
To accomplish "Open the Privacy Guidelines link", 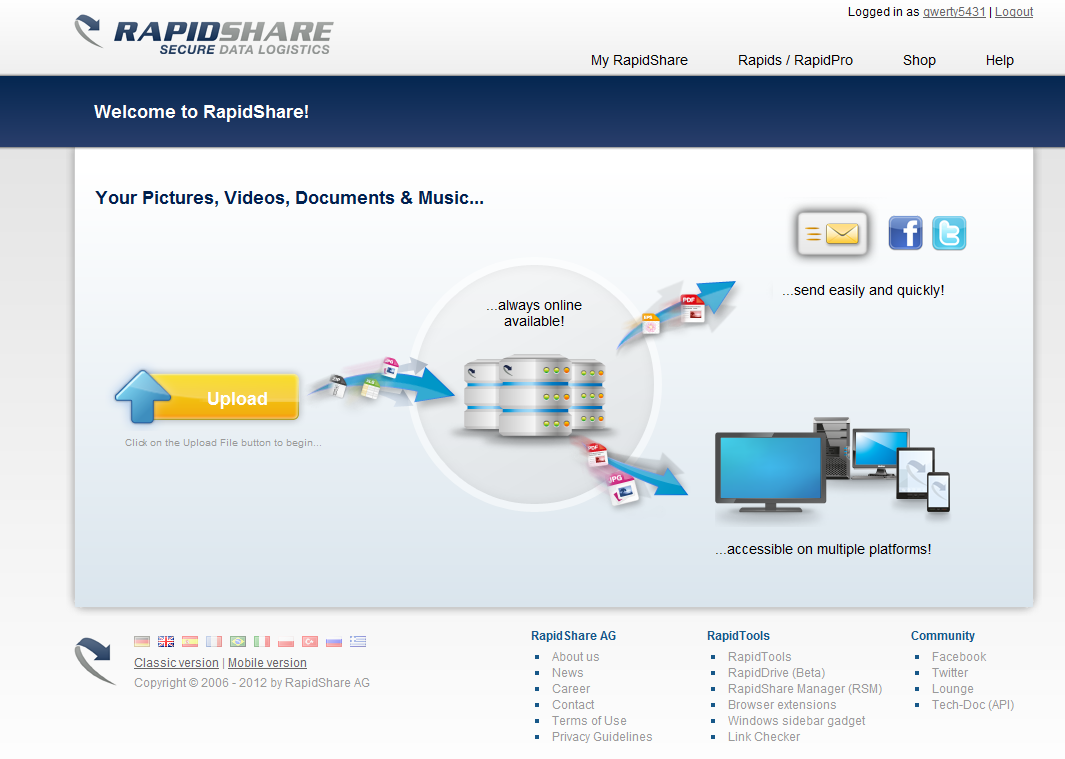I will point(602,737).
